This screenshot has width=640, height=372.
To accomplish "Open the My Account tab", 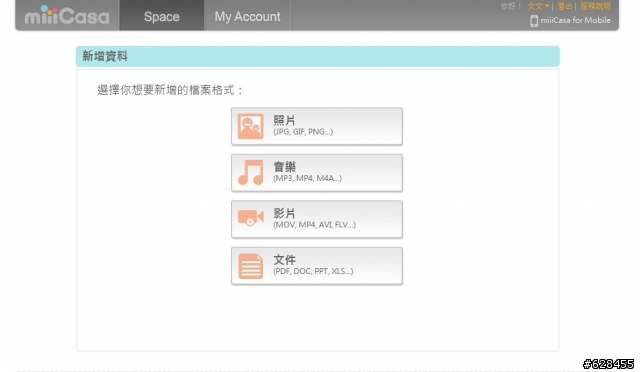I will [247, 16].
